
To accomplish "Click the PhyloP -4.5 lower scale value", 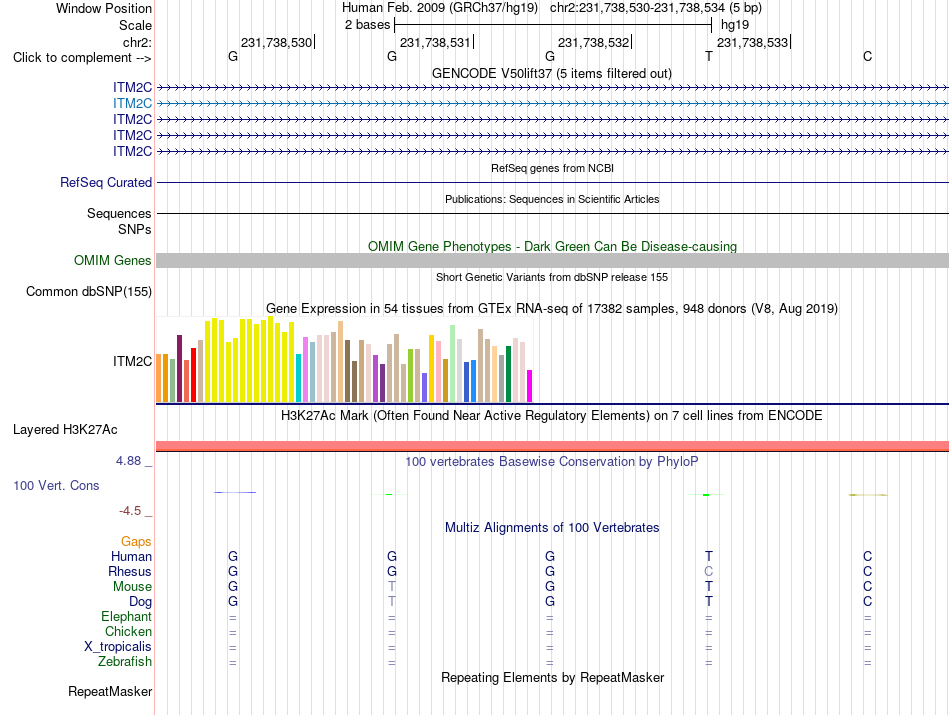I will pyautogui.click(x=130, y=511).
